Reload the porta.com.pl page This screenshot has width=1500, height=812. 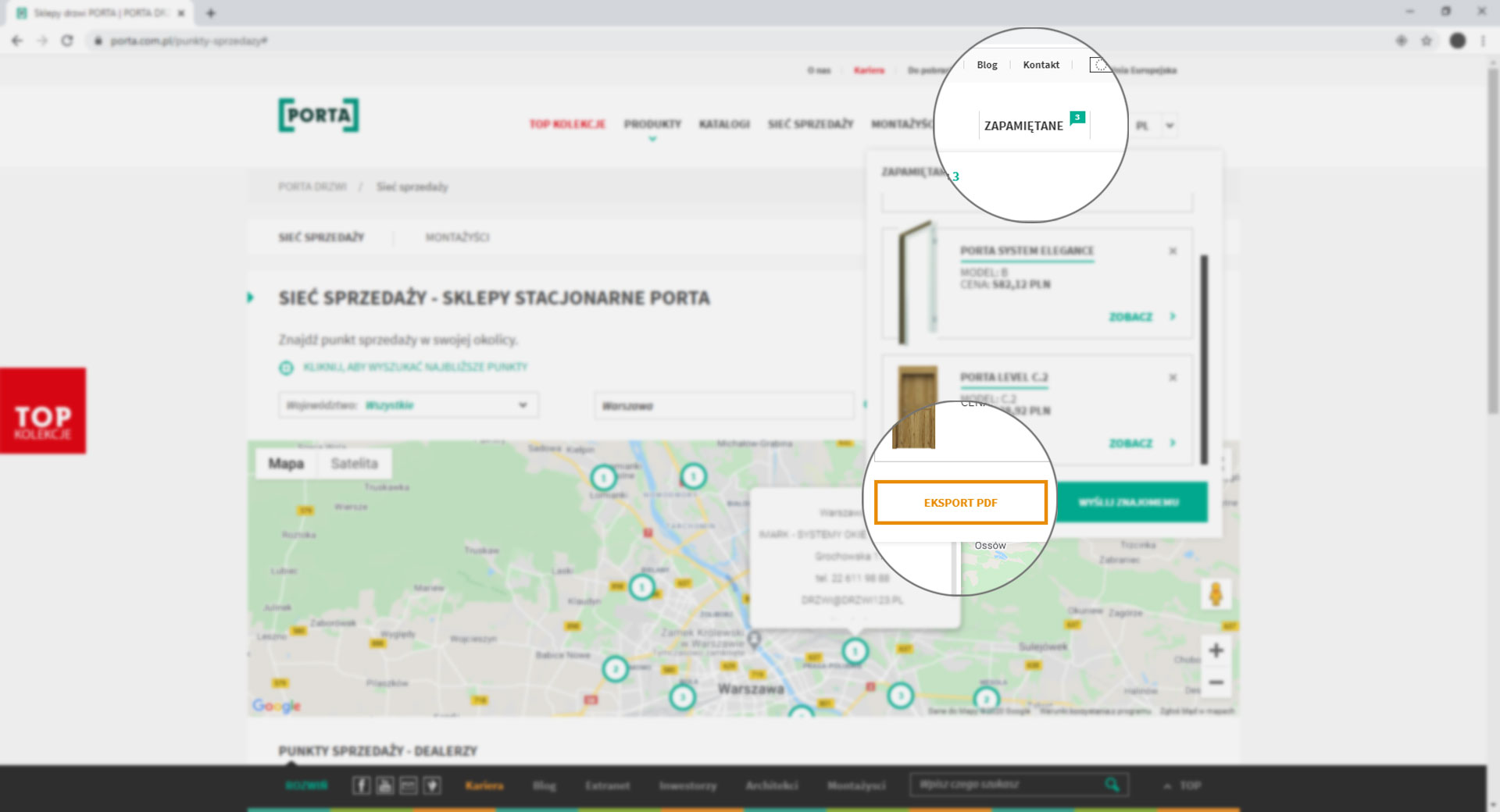[67, 41]
